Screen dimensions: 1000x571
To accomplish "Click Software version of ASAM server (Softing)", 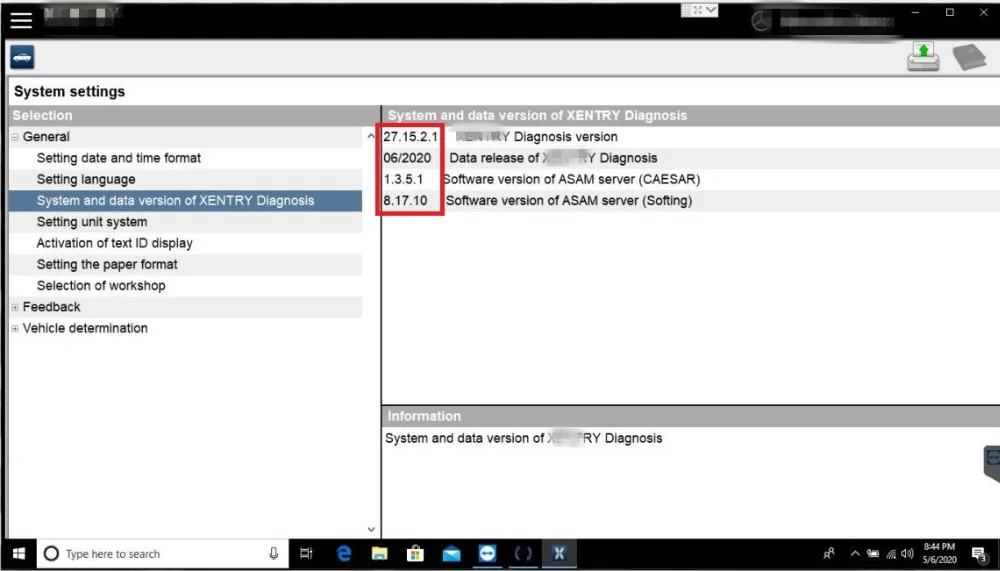I will click(569, 200).
